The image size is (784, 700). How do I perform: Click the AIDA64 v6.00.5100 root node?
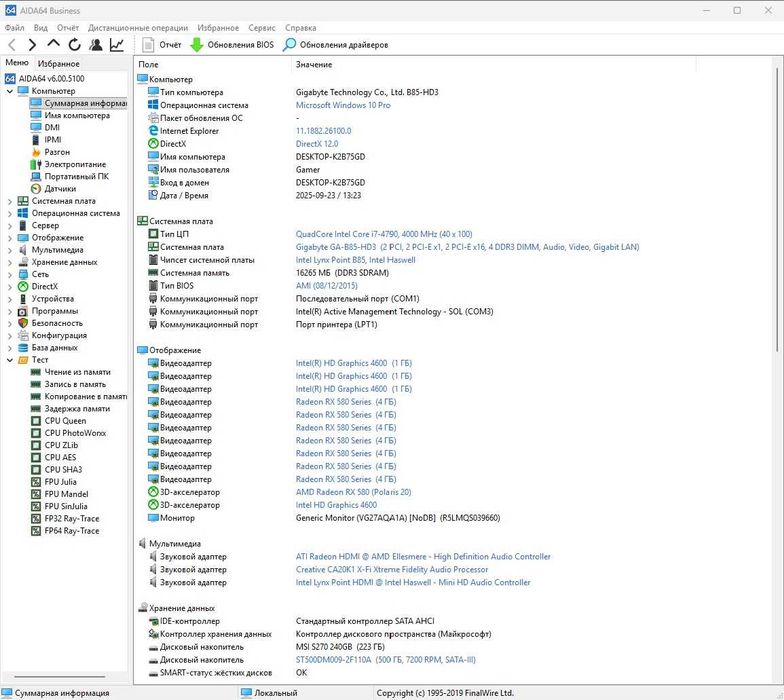(52, 78)
